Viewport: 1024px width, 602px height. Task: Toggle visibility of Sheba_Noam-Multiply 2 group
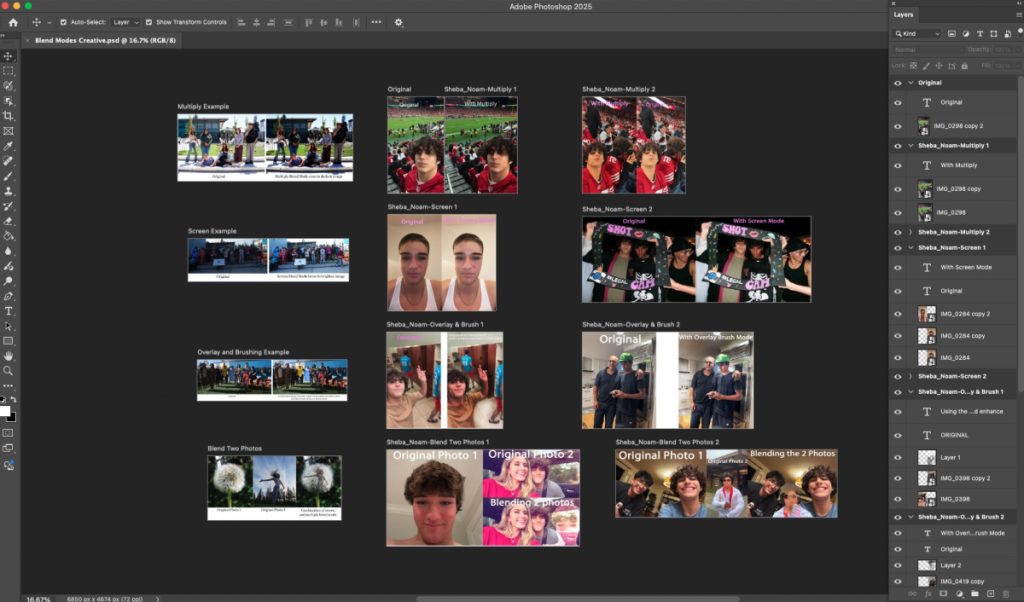click(897, 232)
